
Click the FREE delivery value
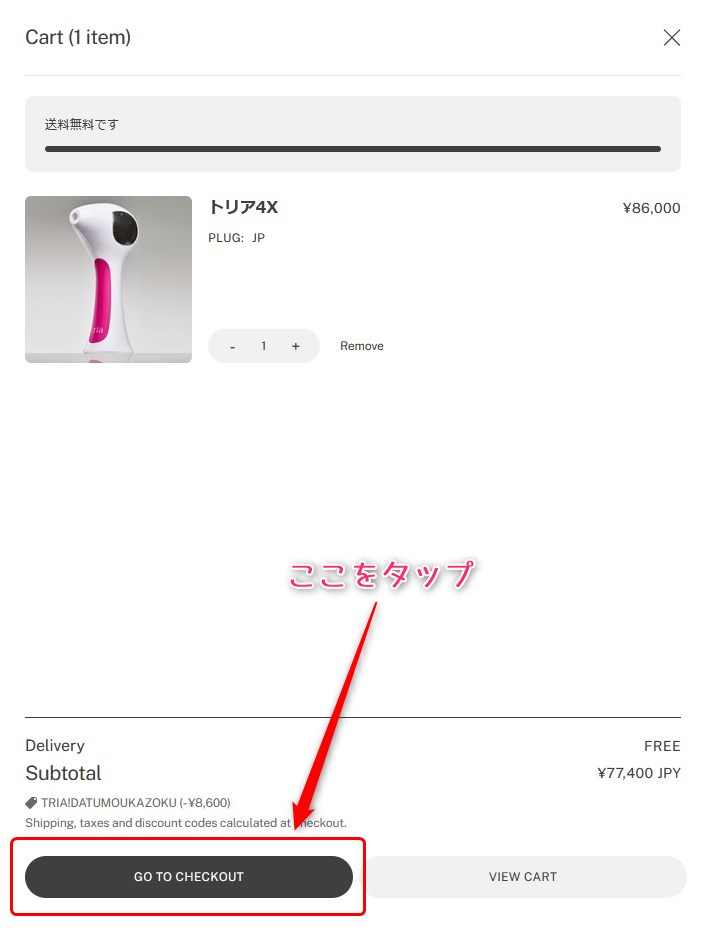pyautogui.click(x=662, y=746)
